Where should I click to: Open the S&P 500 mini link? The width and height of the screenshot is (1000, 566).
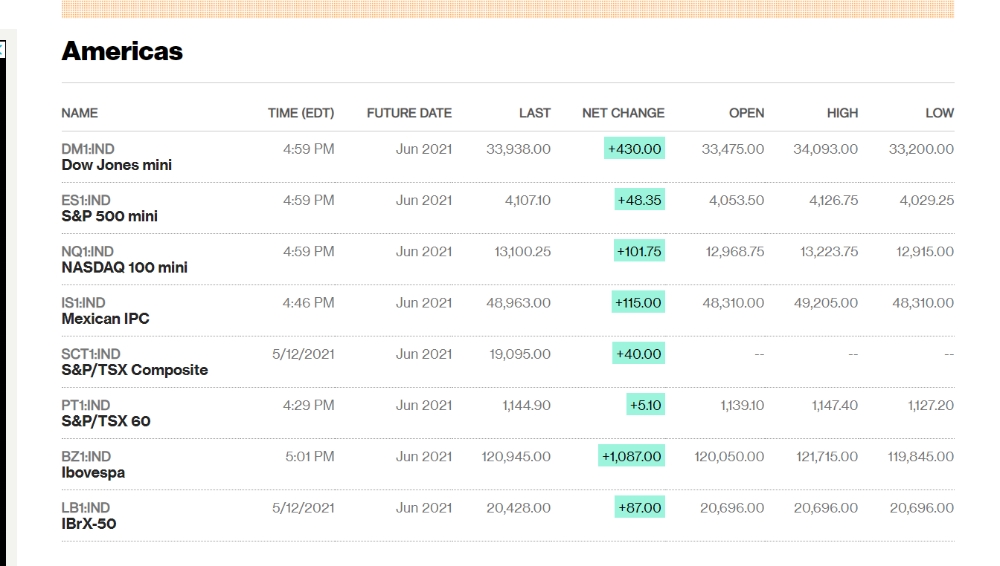110,216
